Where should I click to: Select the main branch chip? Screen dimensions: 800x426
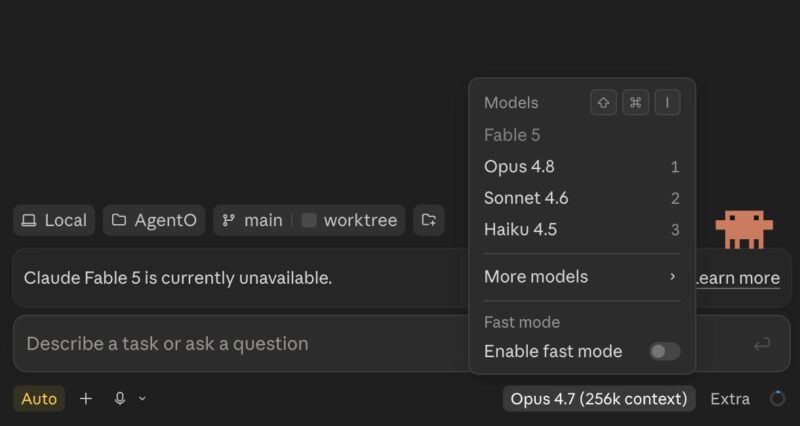[253, 220]
